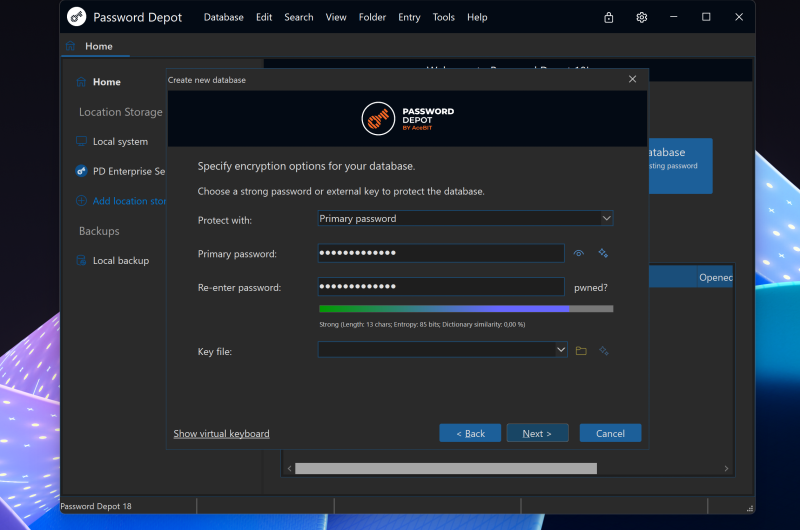Click the Re-enter password input field
The image size is (800, 530).
441,287
